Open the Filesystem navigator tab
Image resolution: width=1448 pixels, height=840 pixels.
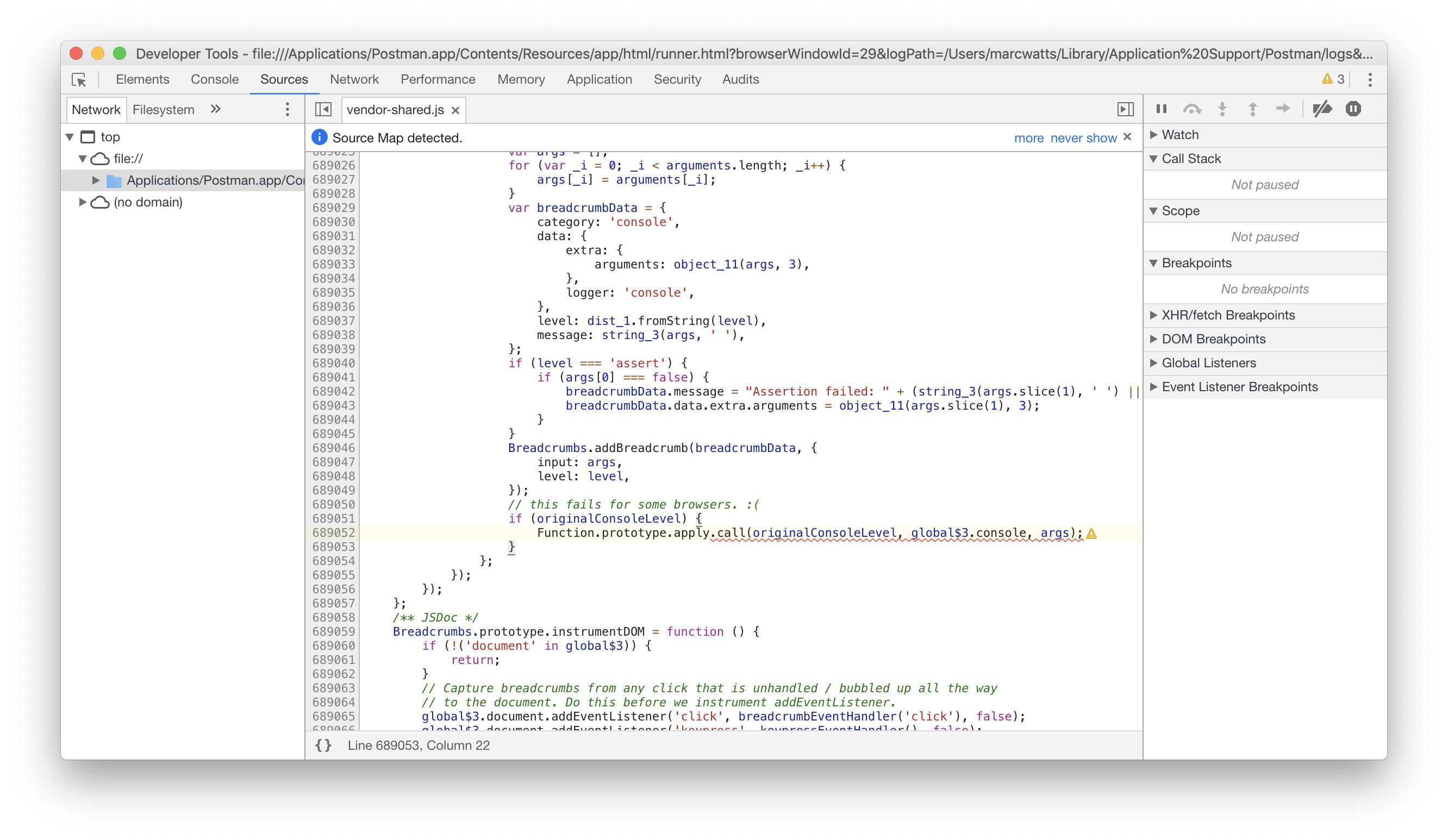coord(163,109)
